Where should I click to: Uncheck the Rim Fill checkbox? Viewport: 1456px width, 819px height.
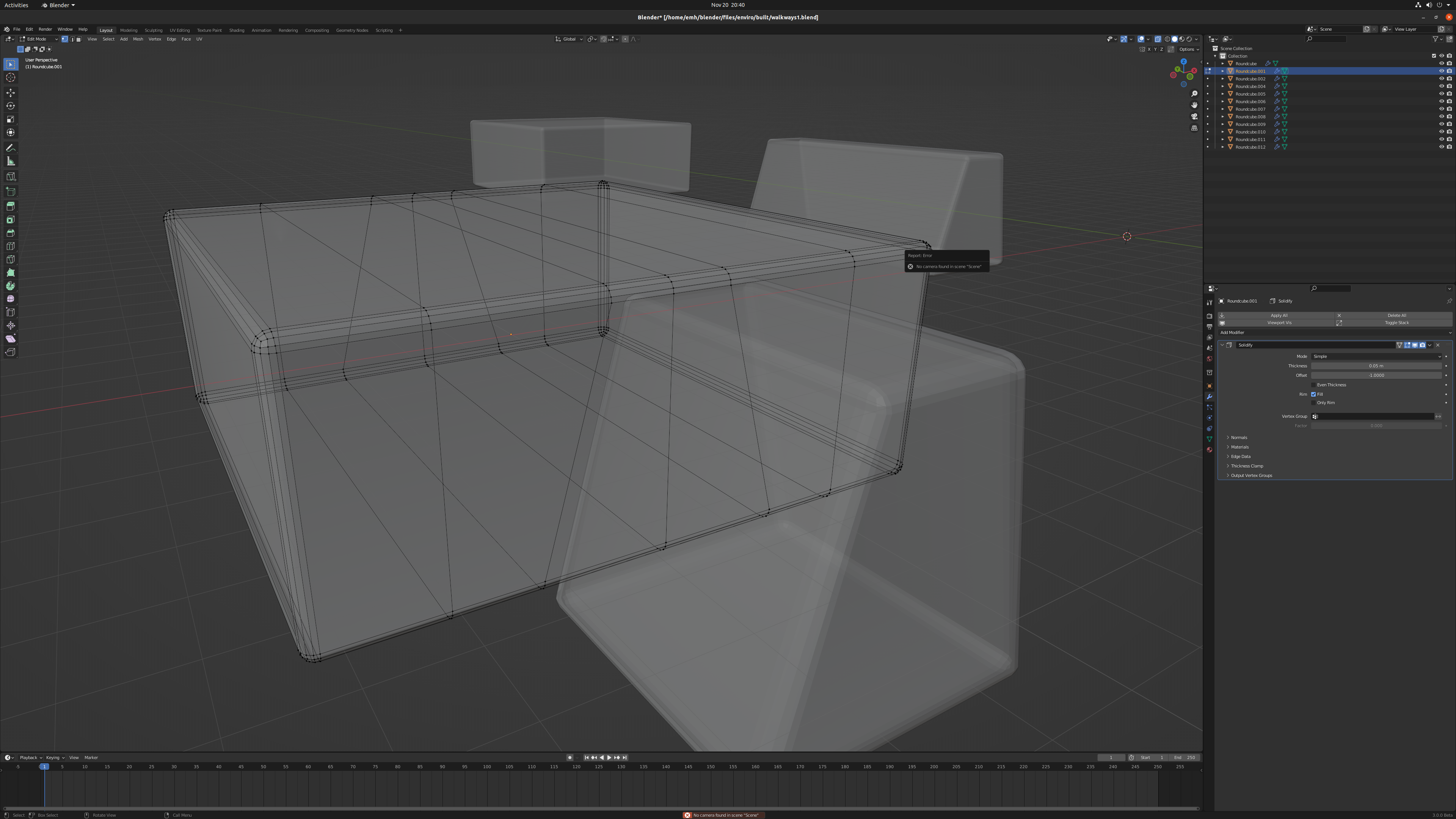1314,394
